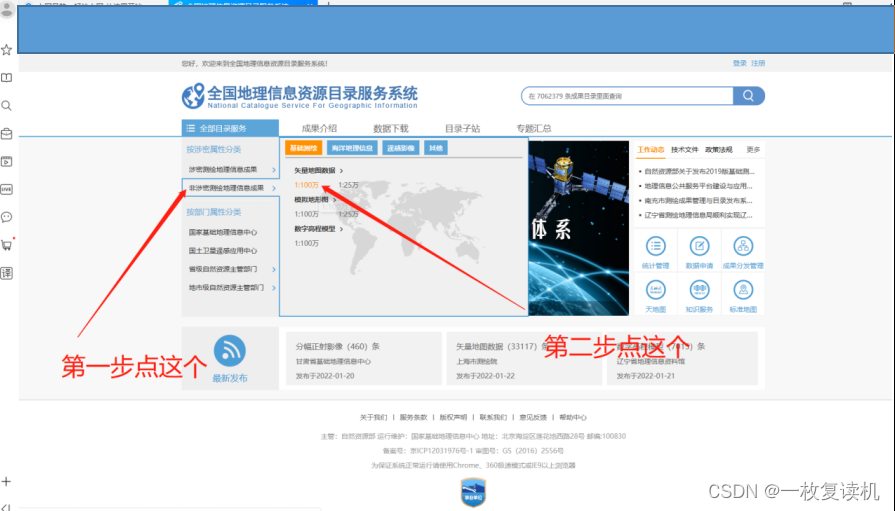Open the 成果介绍 menu item
This screenshot has height=511, width=895.
pyautogui.click(x=319, y=128)
